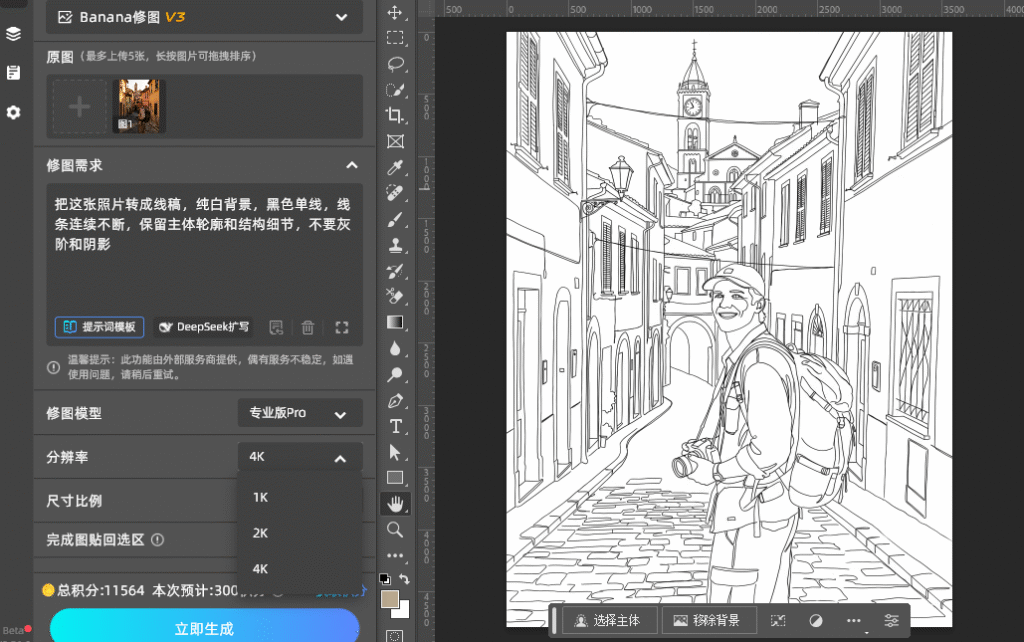Screen dimensions: 1024x642
Task: Select the Path Selection tool
Action: tap(394, 452)
